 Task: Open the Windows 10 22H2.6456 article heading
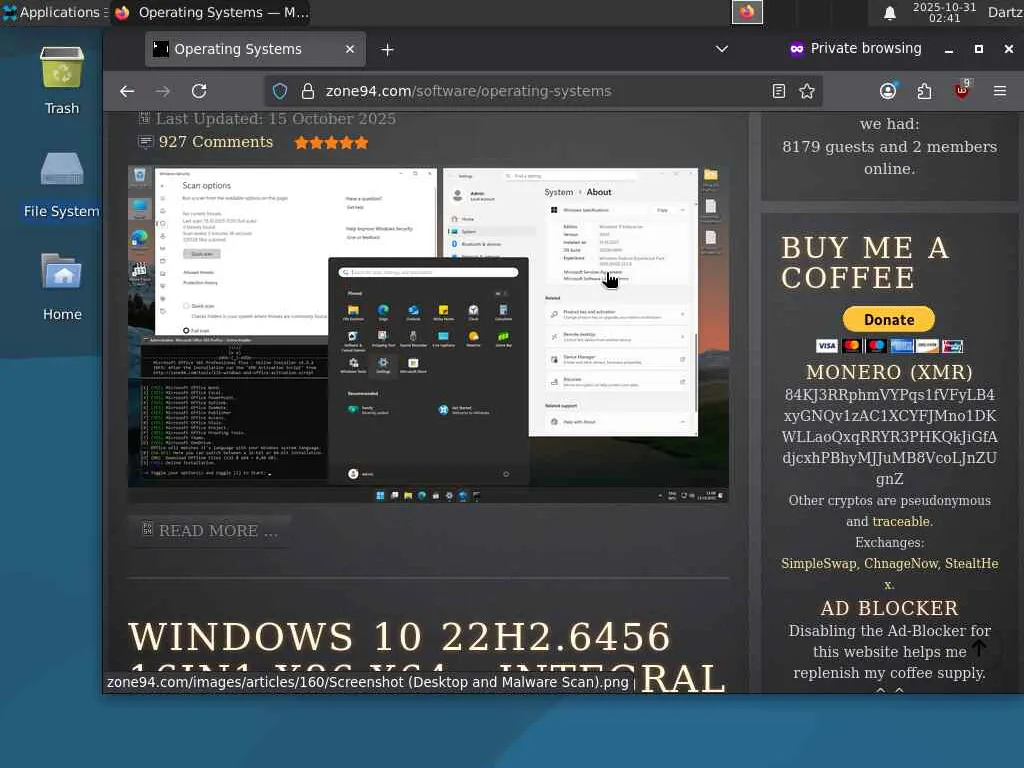pyautogui.click(x=426, y=656)
